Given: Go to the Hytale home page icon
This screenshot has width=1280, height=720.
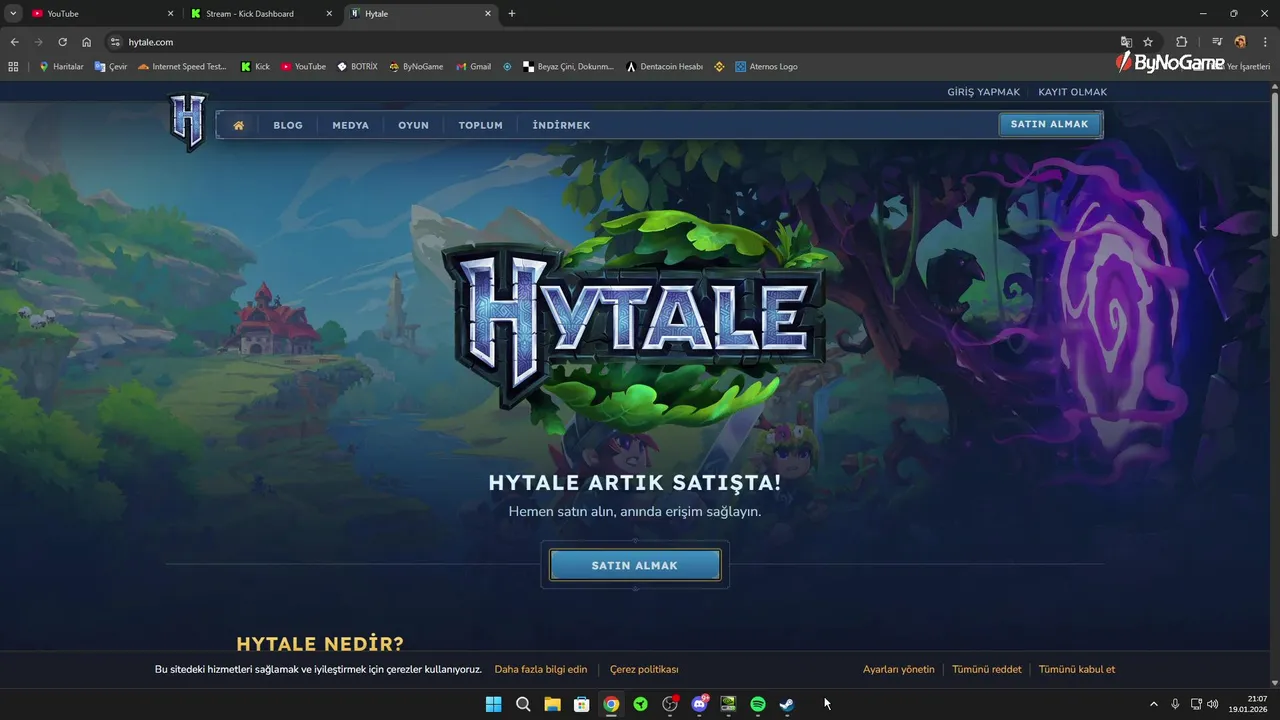Looking at the screenshot, I should 239,126.
